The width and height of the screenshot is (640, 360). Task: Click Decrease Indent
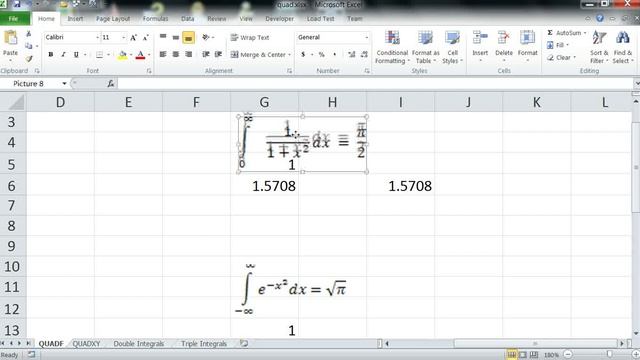206,54
